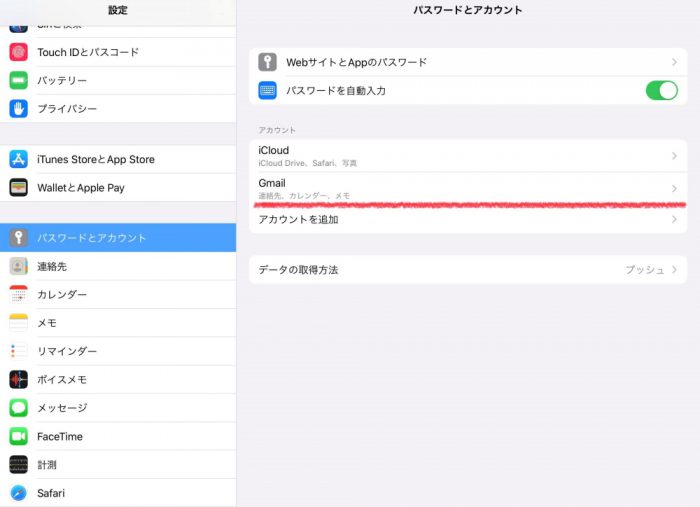This screenshot has height=507, width=700.
Task: Open アカウントを追加 chevron arrow
Action: point(675,219)
